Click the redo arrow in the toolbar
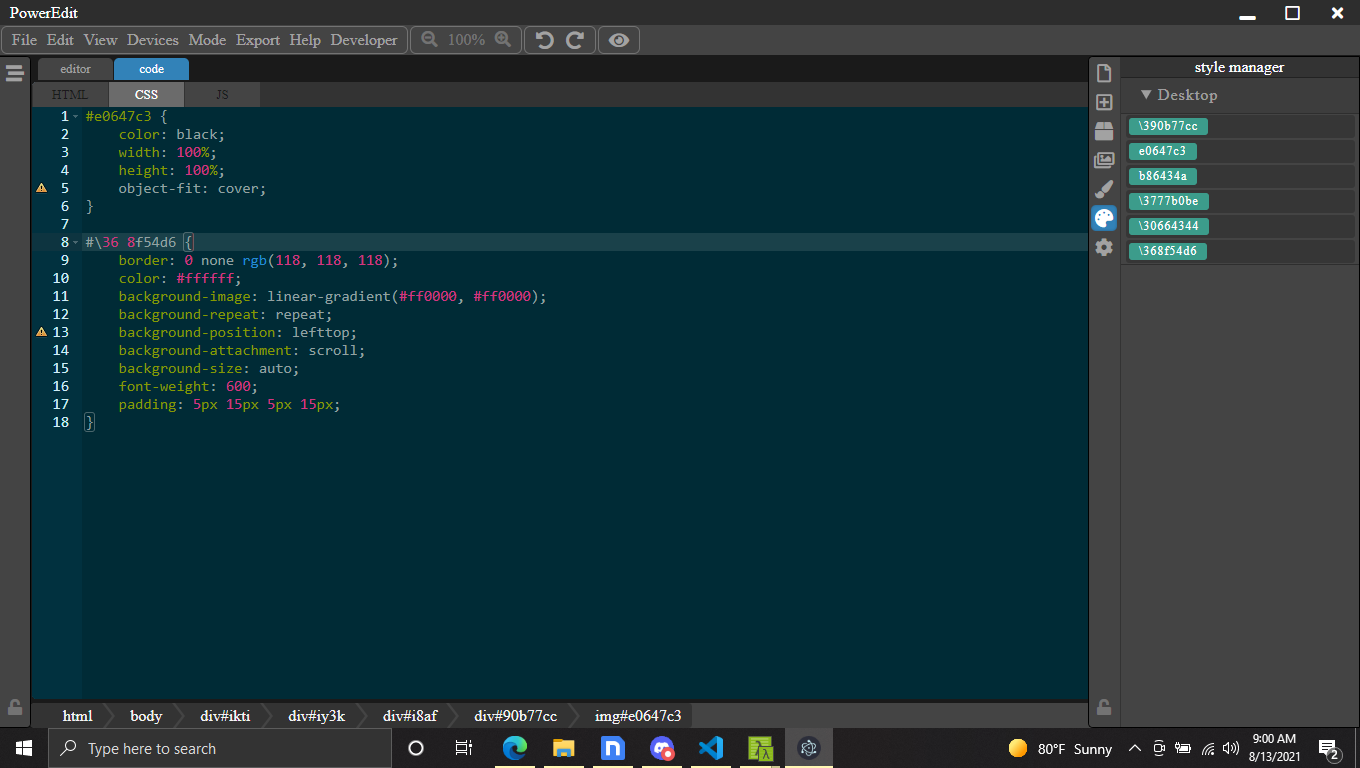The image size is (1360, 768). click(575, 40)
